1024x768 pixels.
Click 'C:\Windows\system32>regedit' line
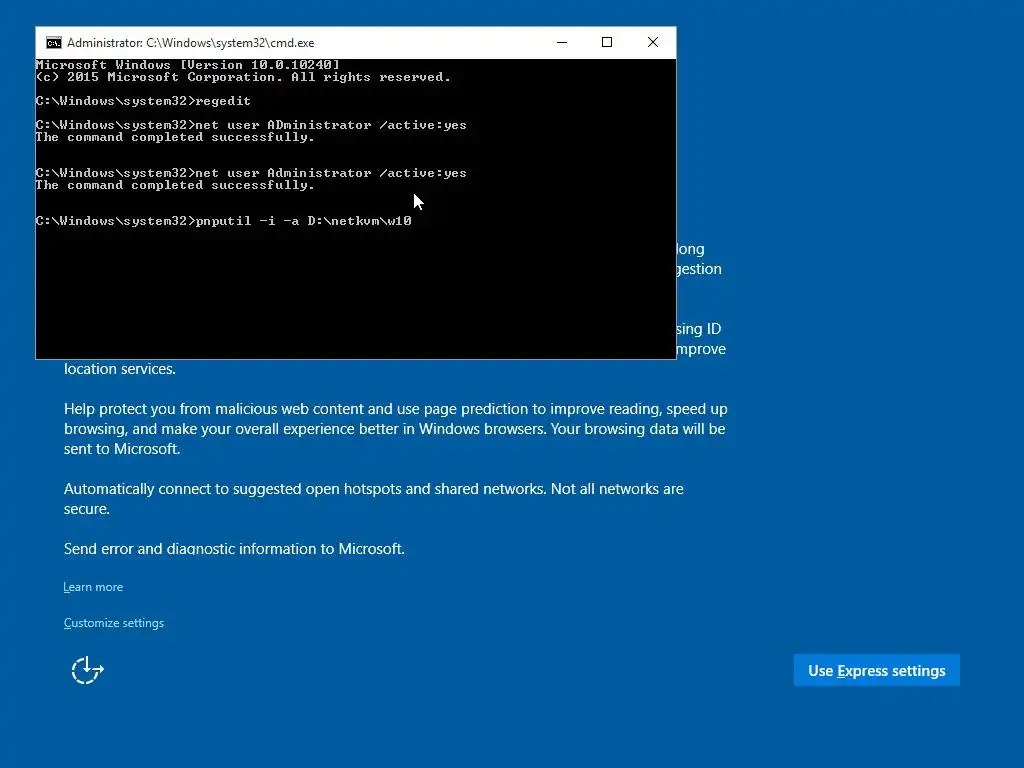point(143,101)
